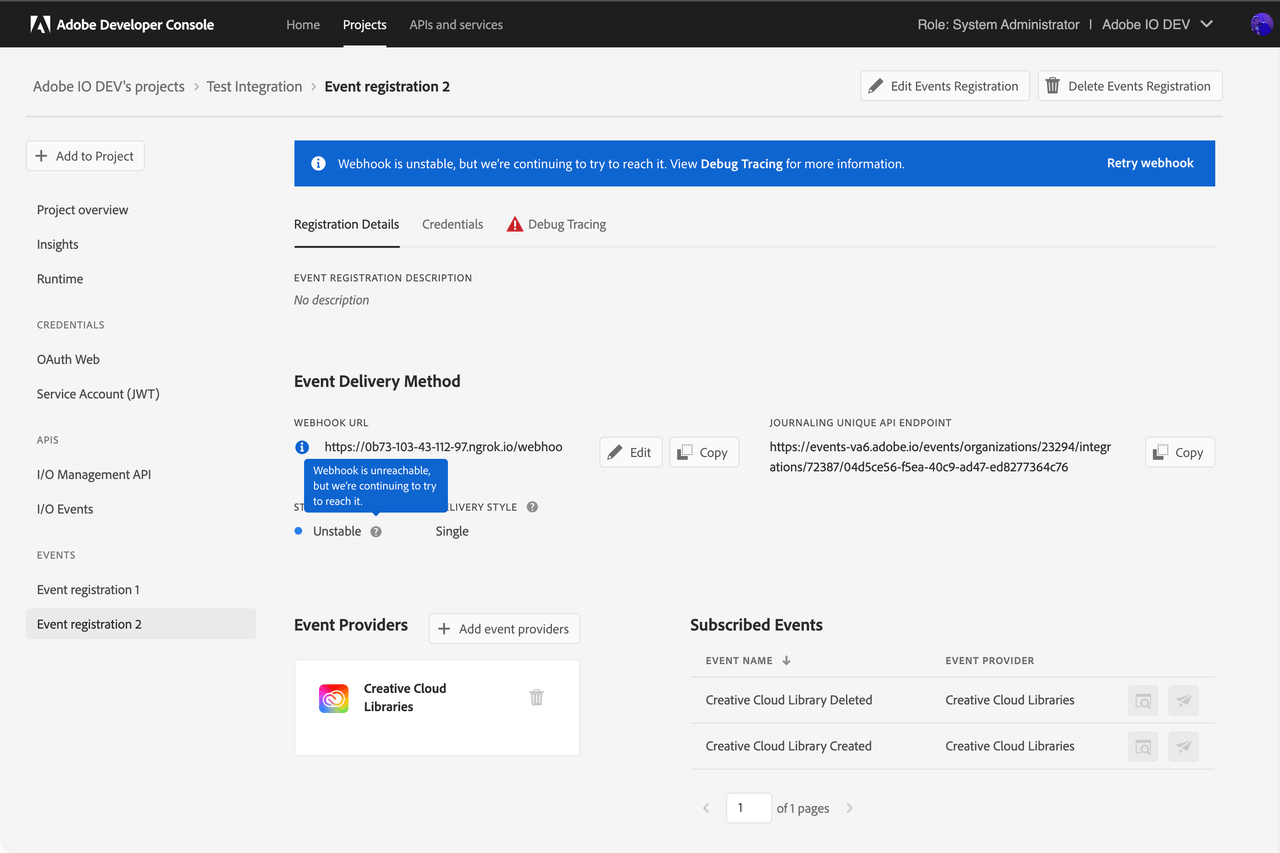Viewport: 1280px width, 853px height.
Task: Open I/O Management API in sidebar
Action: (x=94, y=474)
